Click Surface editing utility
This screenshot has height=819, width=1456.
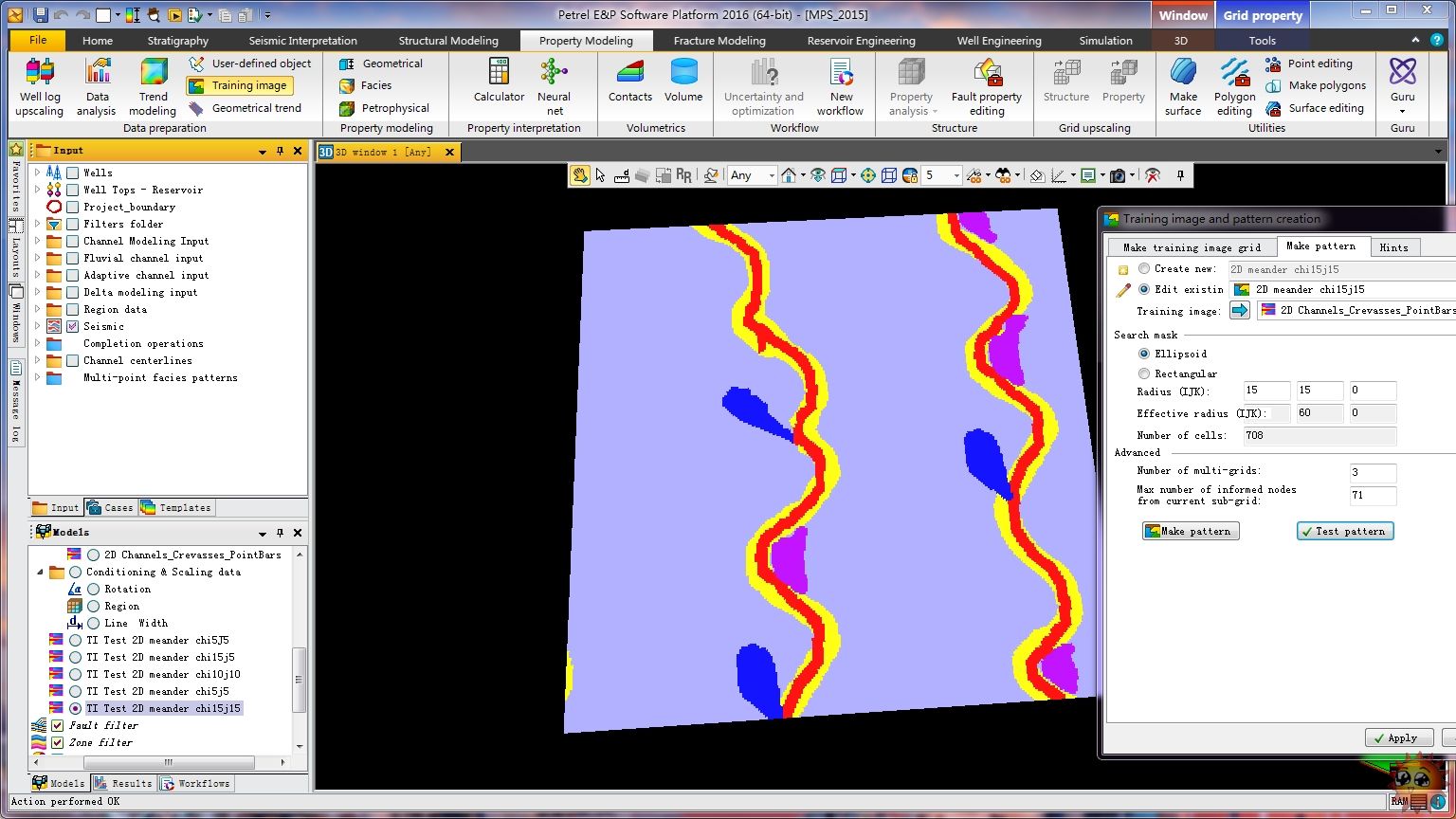[x=1316, y=108]
